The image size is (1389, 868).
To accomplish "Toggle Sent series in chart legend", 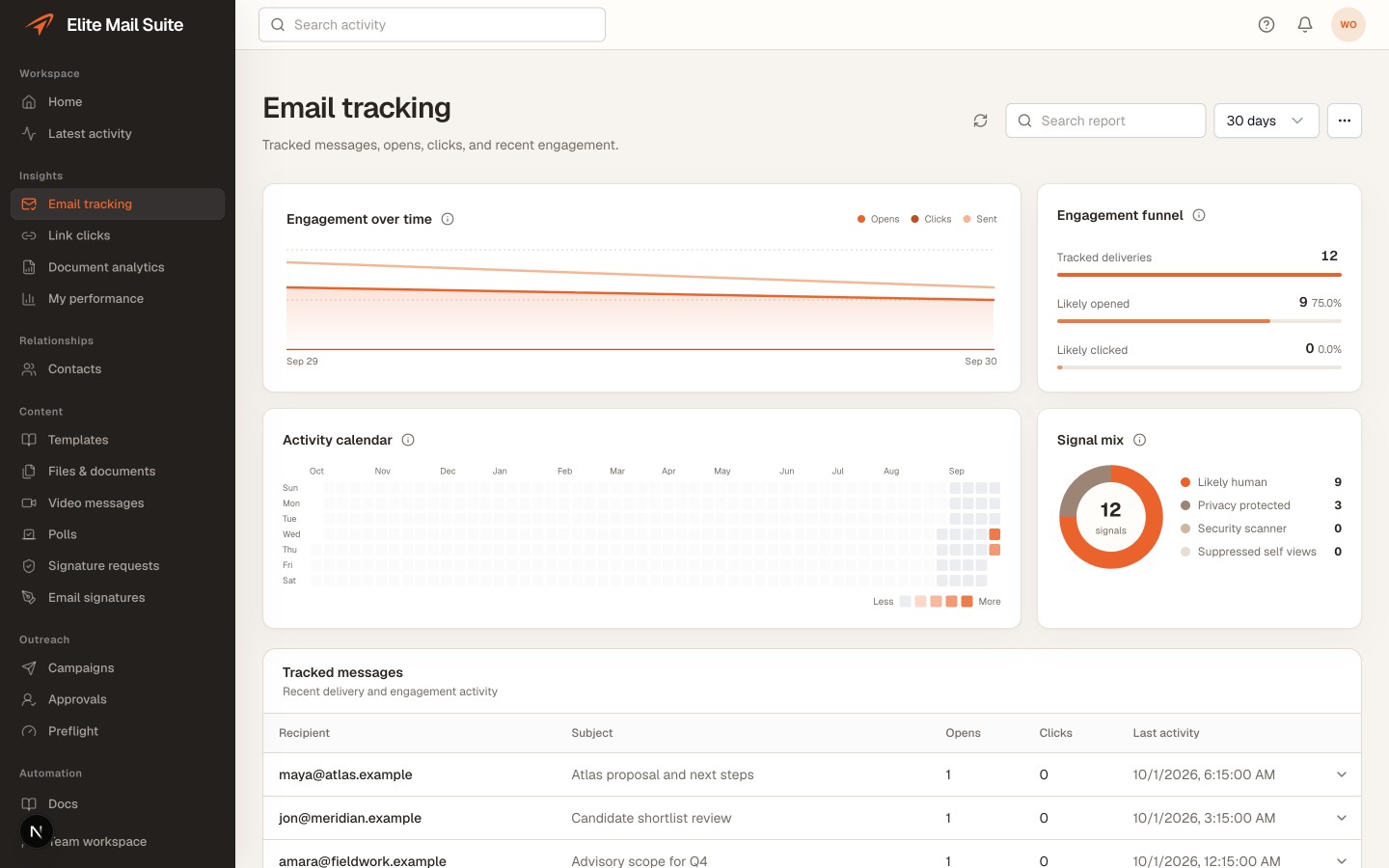I will 980,219.
